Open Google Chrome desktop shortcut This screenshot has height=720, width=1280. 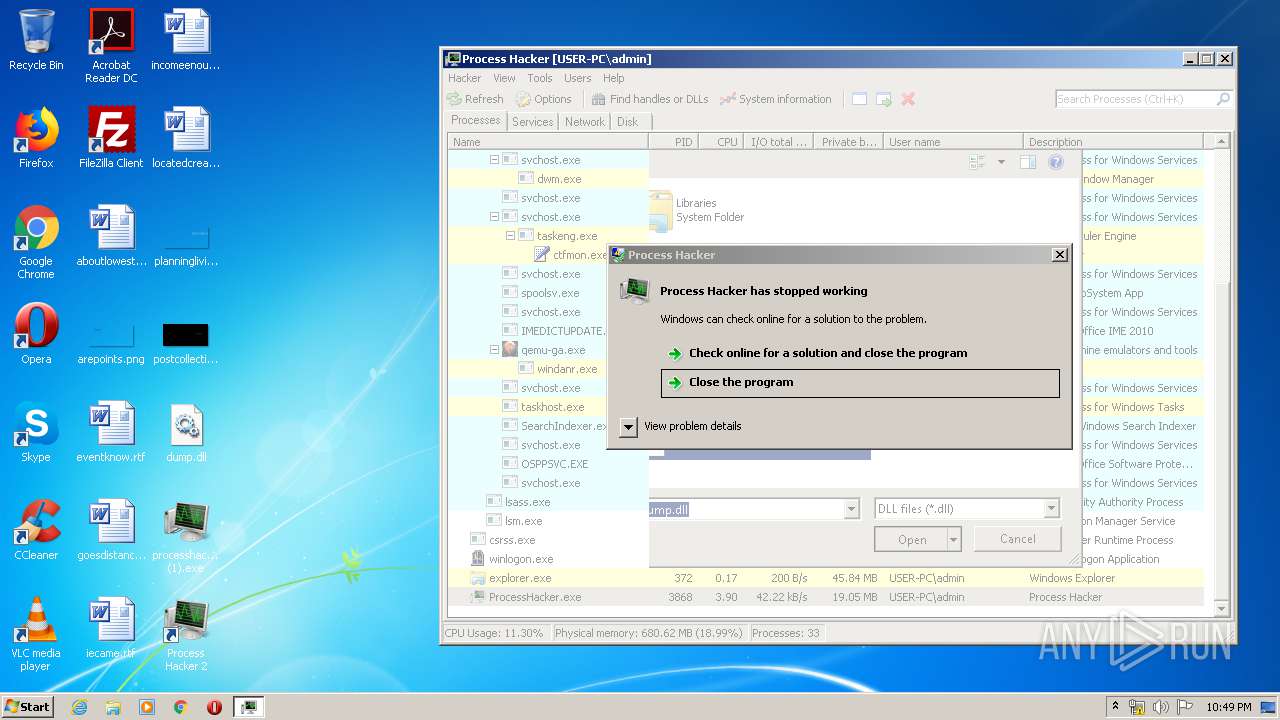[x=36, y=242]
